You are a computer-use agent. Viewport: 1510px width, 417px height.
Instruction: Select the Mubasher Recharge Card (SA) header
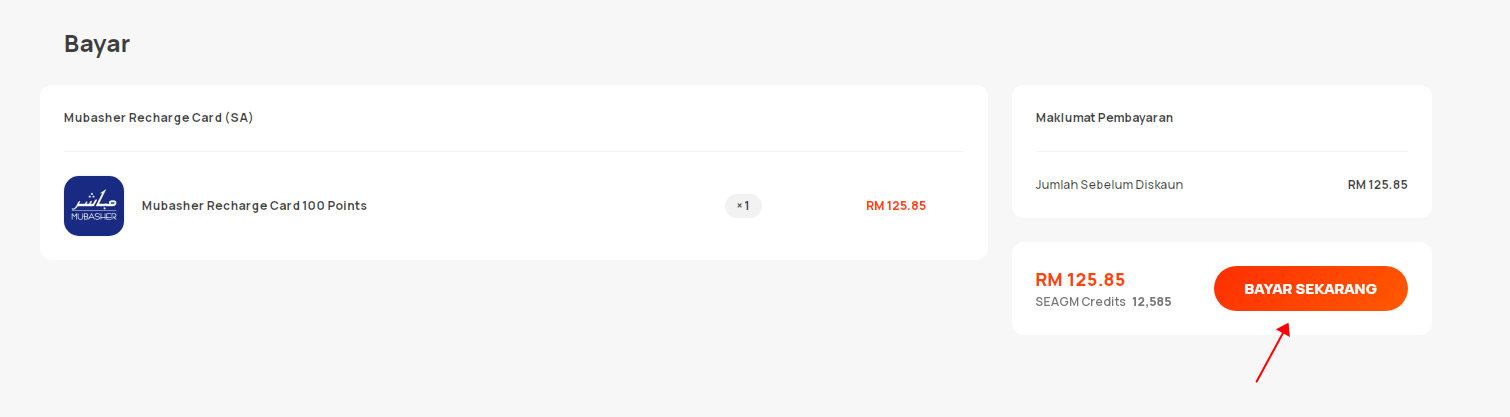[158, 118]
